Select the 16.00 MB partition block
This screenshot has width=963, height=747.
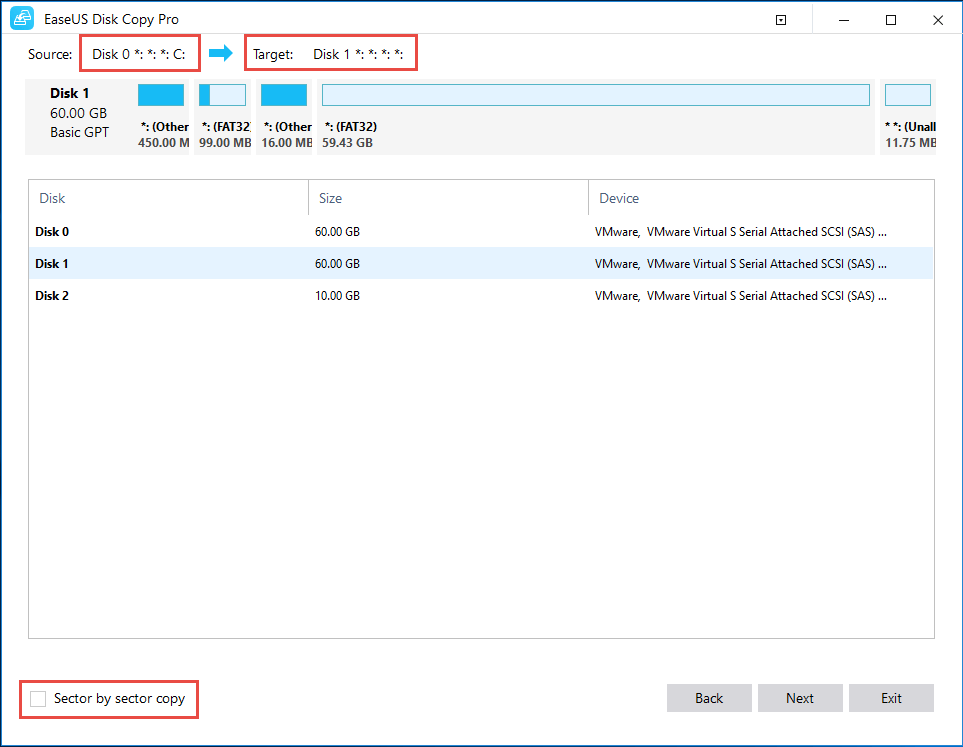[x=283, y=94]
